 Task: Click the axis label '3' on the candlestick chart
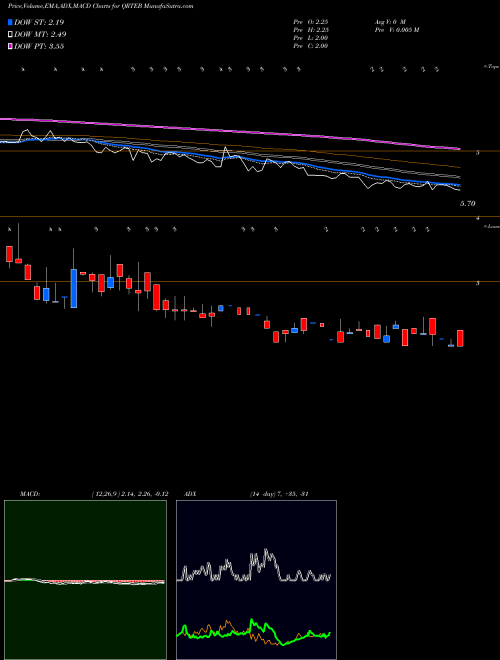(478, 283)
